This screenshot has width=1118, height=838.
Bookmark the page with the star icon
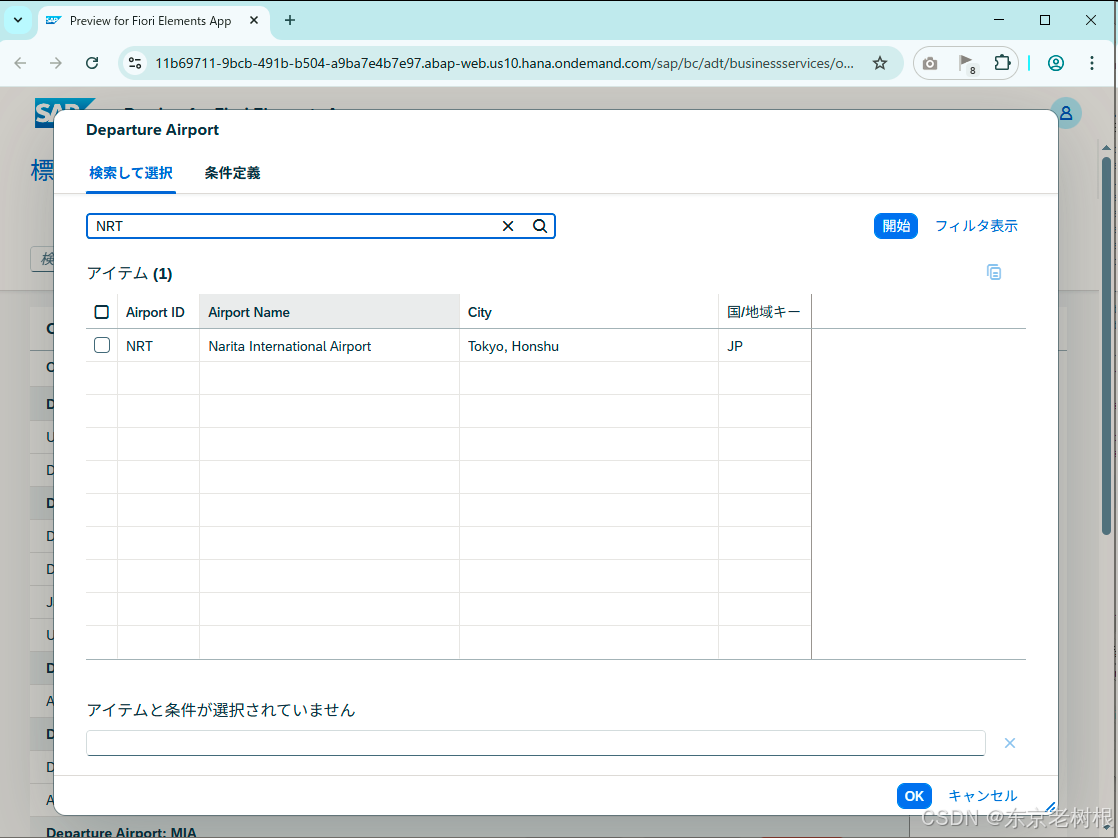click(879, 62)
